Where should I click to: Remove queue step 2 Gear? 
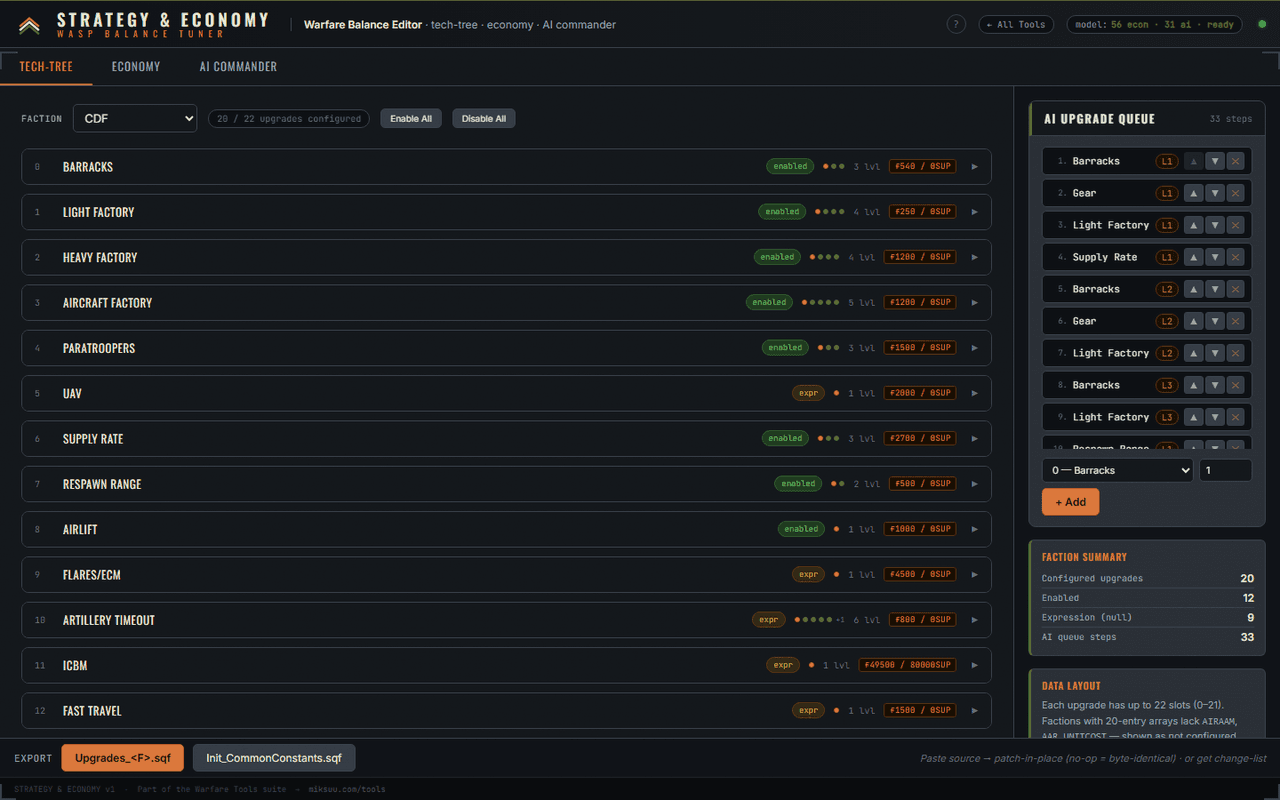1236,193
